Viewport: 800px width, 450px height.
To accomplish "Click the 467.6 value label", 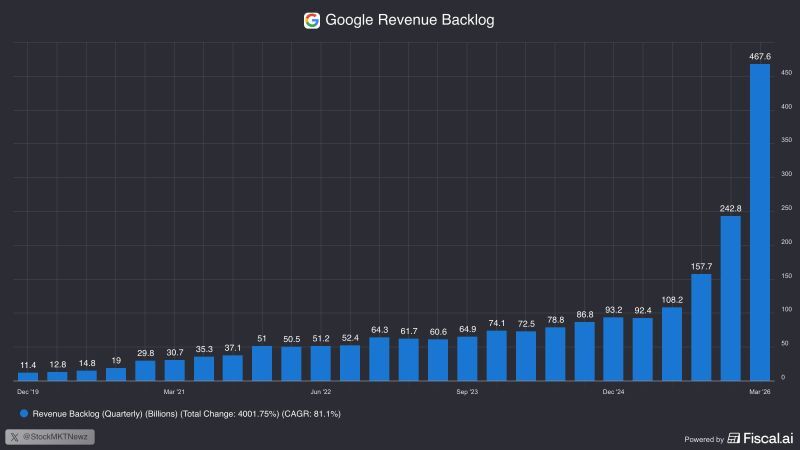I will coord(760,57).
